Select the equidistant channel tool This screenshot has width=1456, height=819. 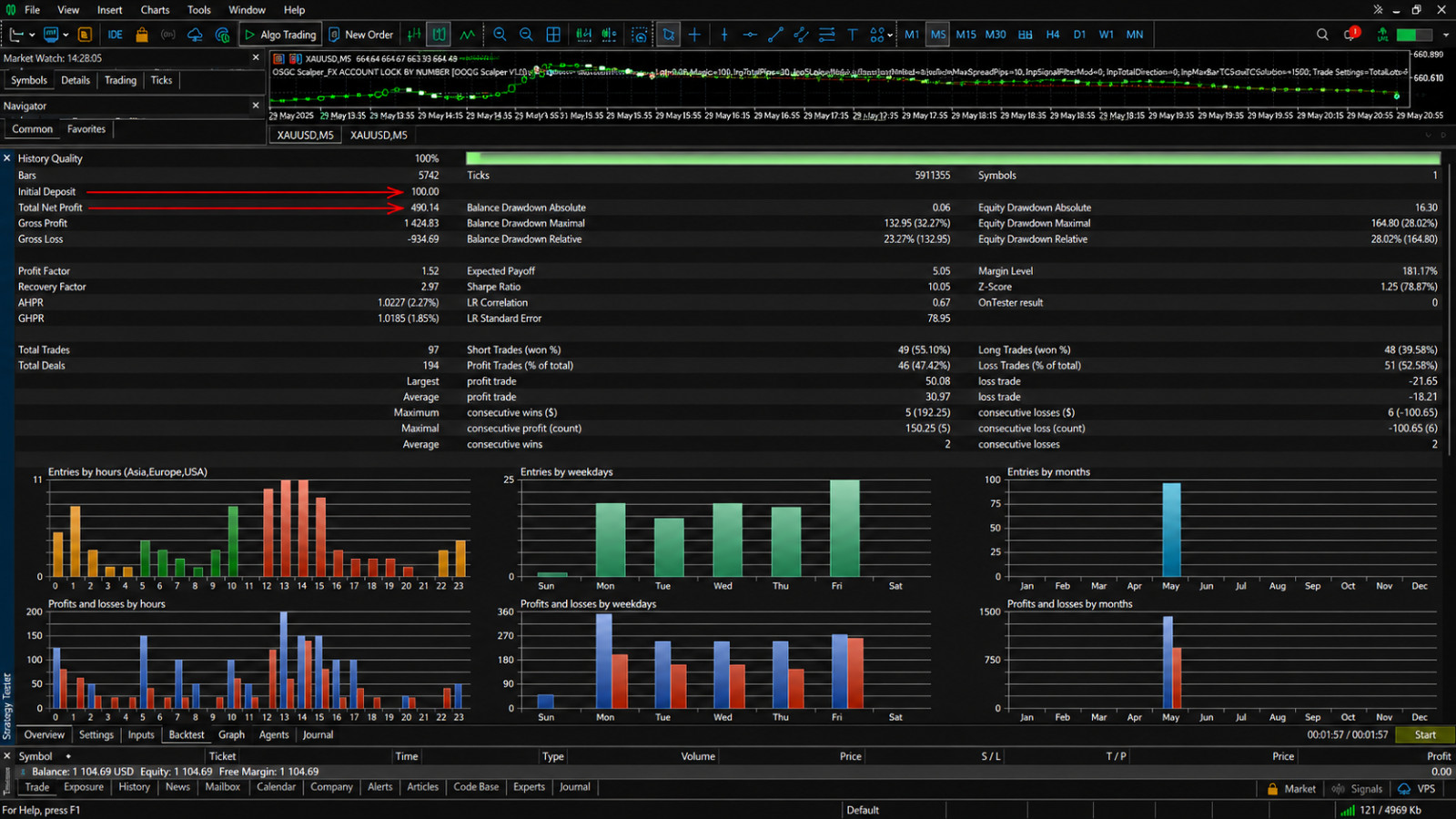point(801,35)
